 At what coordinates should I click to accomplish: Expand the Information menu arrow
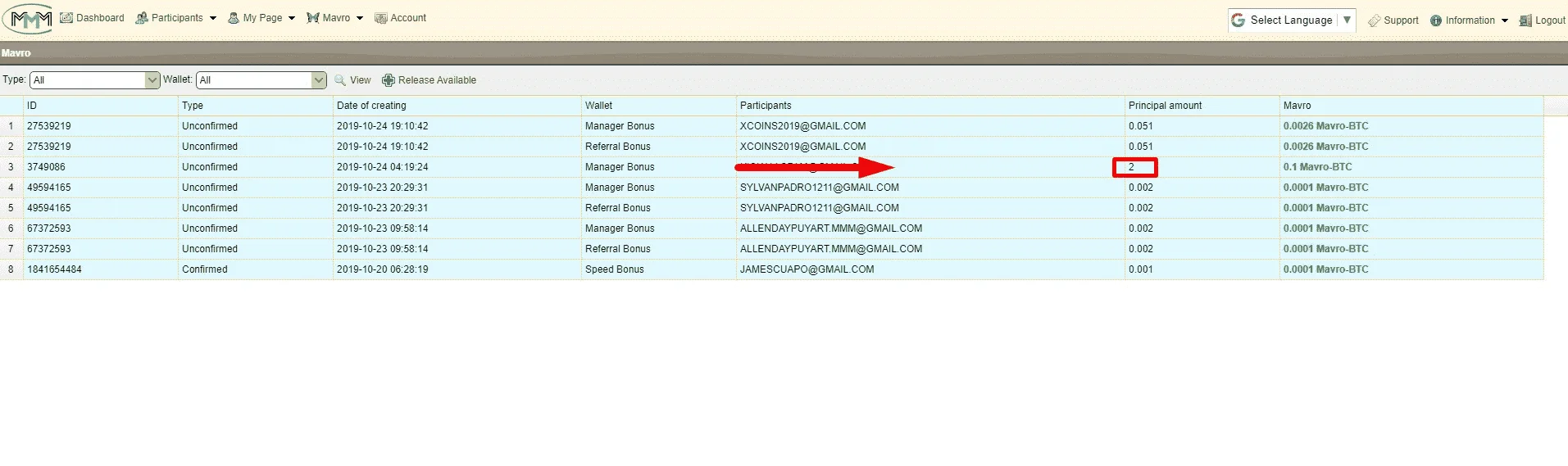pos(1505,20)
